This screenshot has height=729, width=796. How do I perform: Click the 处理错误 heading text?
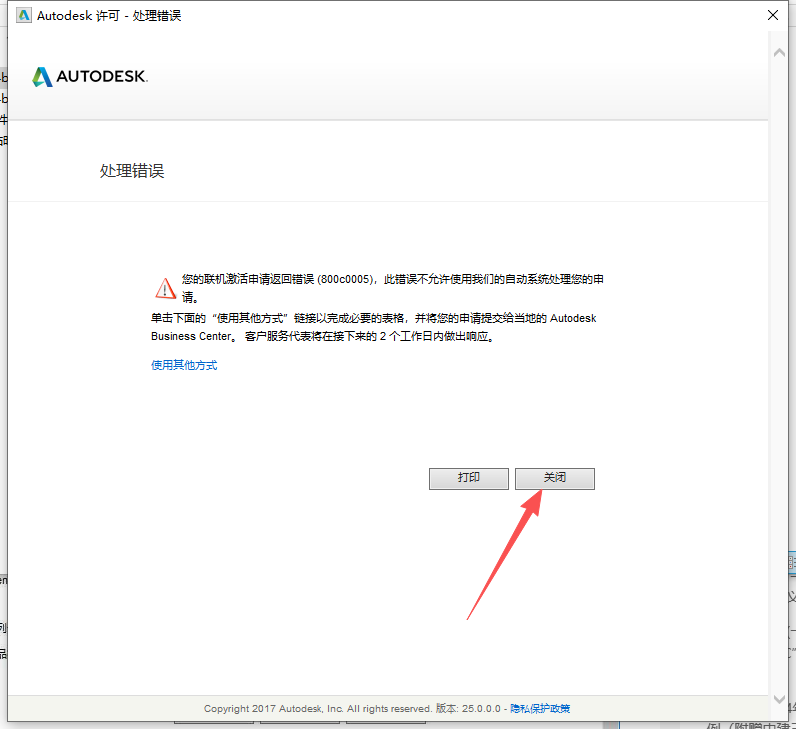coord(132,171)
